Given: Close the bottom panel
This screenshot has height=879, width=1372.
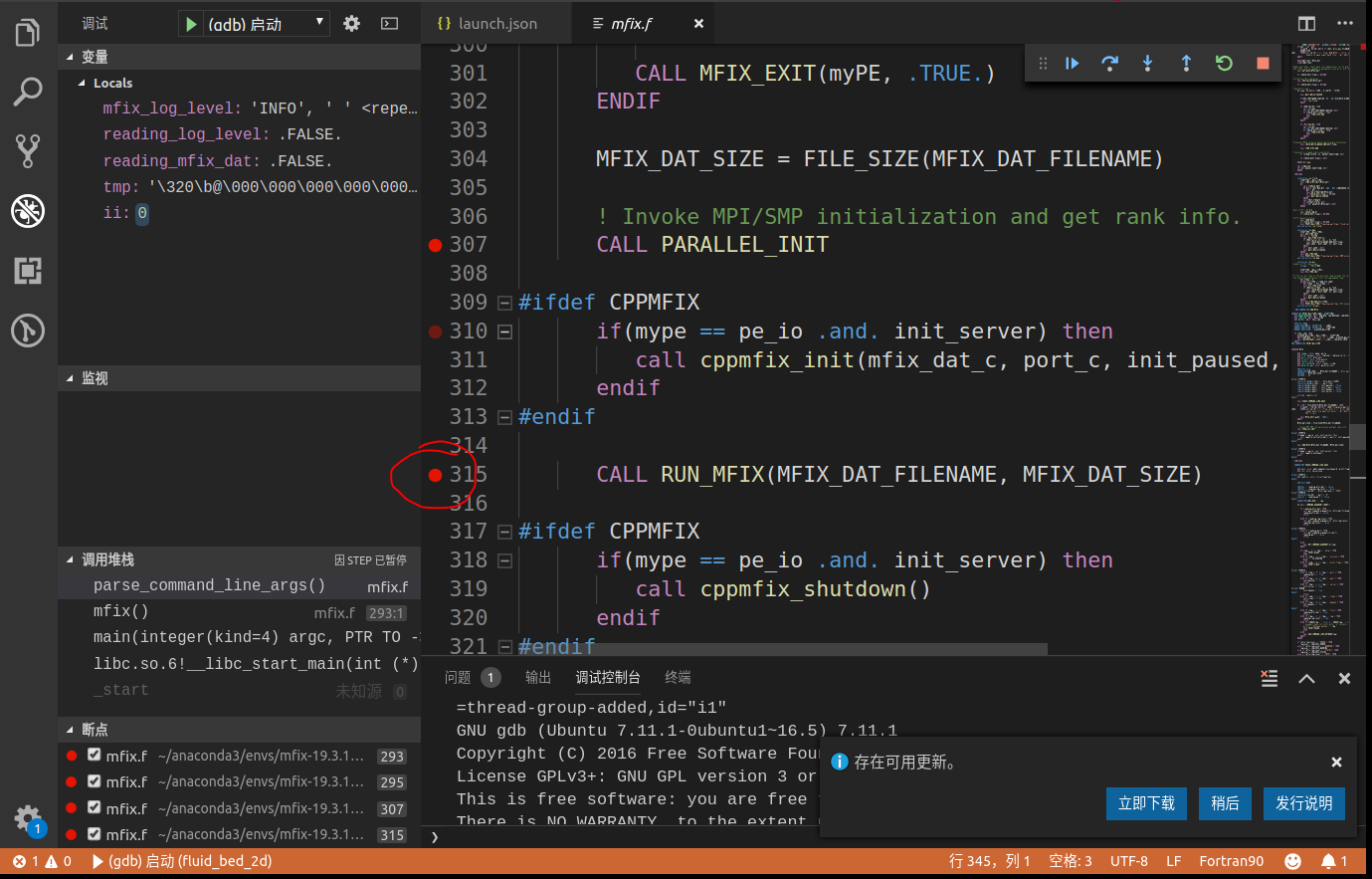Looking at the screenshot, I should tap(1344, 678).
